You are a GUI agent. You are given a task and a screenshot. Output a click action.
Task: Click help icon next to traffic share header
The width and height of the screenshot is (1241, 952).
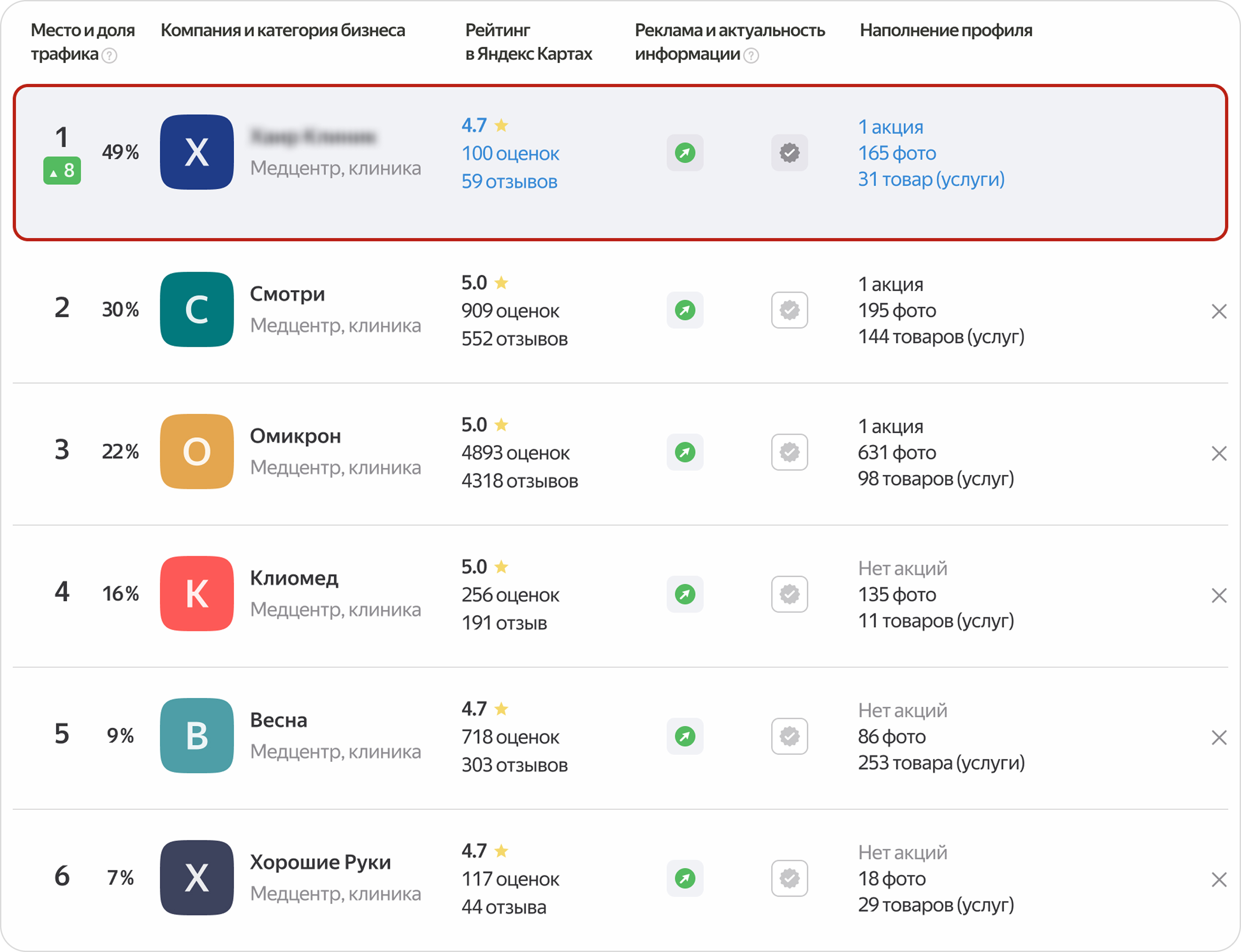point(109,56)
